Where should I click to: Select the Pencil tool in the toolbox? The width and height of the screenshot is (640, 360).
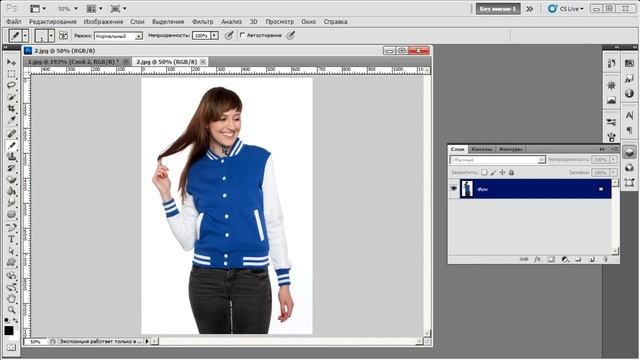pos(11,145)
